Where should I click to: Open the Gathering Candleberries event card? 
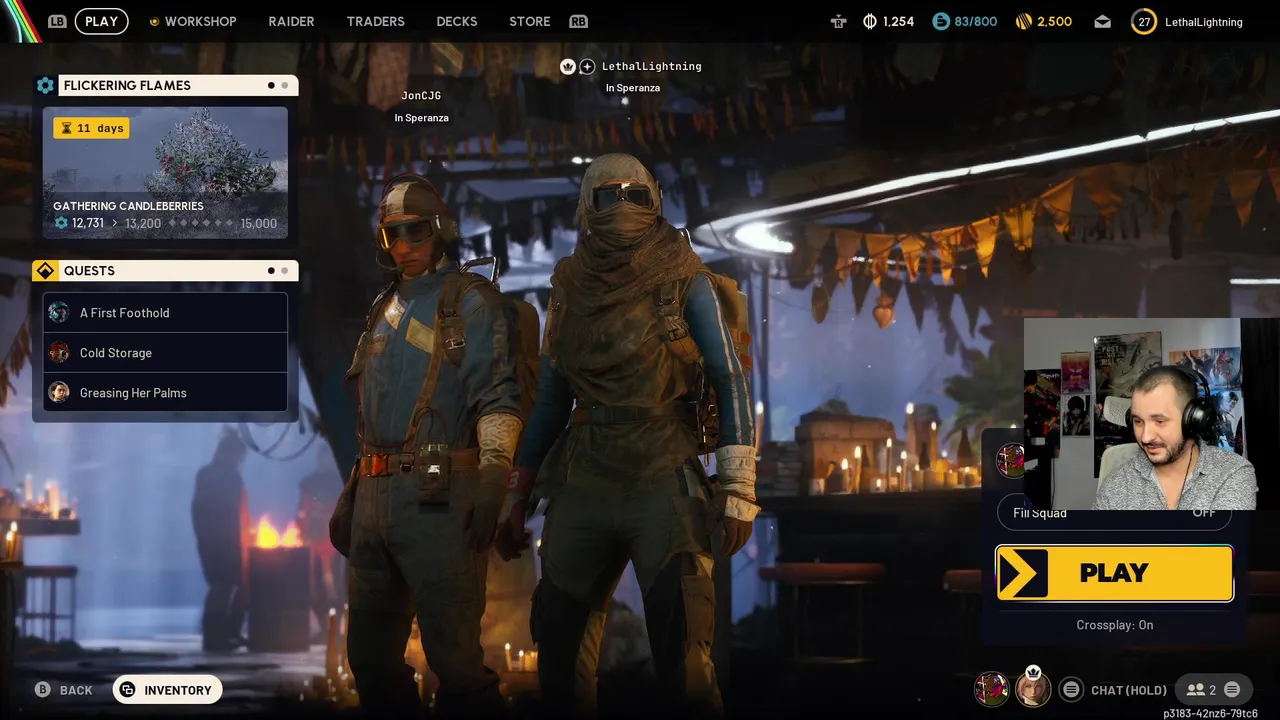point(165,173)
